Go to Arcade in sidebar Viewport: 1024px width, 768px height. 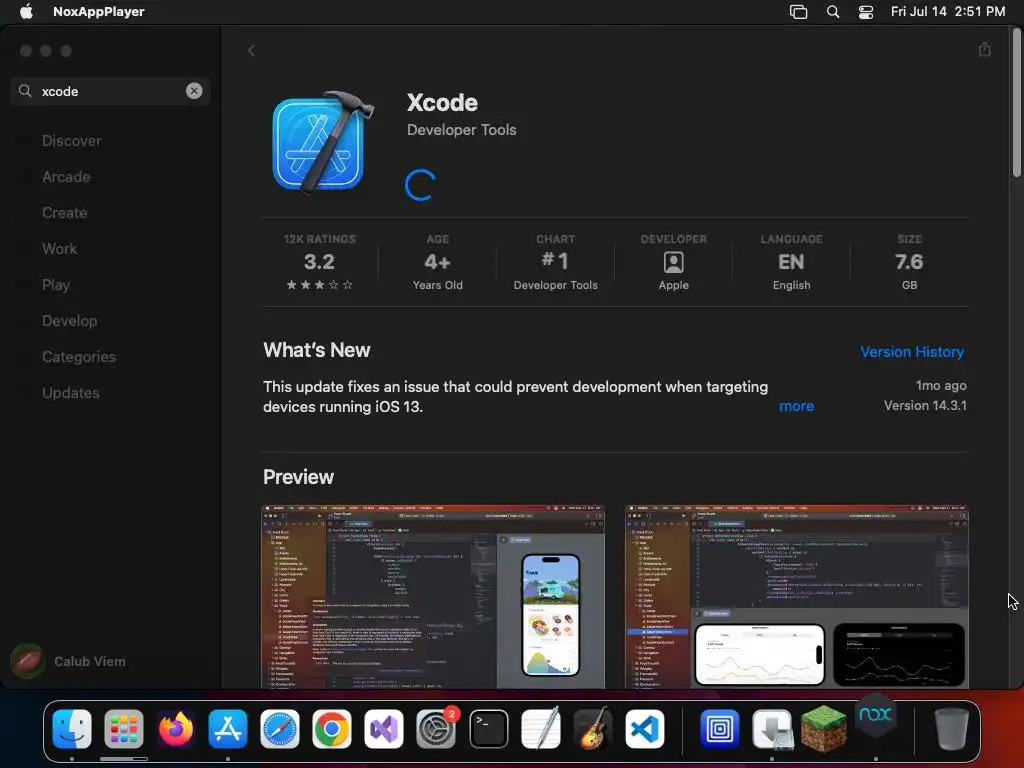66,176
